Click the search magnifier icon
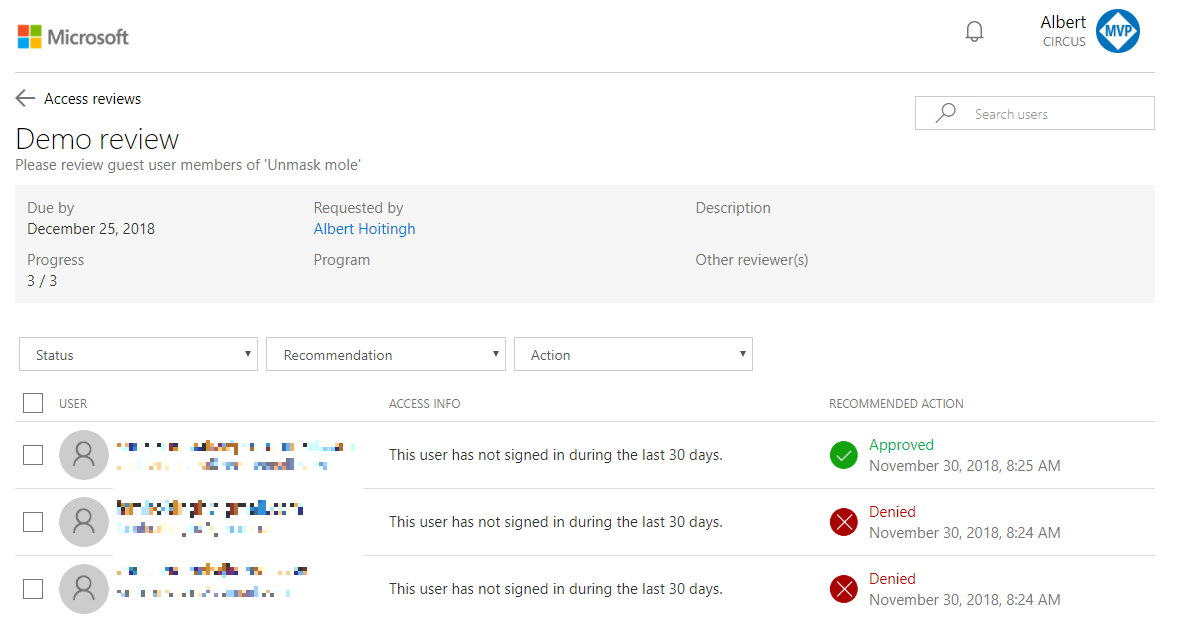This screenshot has height=642, width=1184. (945, 113)
